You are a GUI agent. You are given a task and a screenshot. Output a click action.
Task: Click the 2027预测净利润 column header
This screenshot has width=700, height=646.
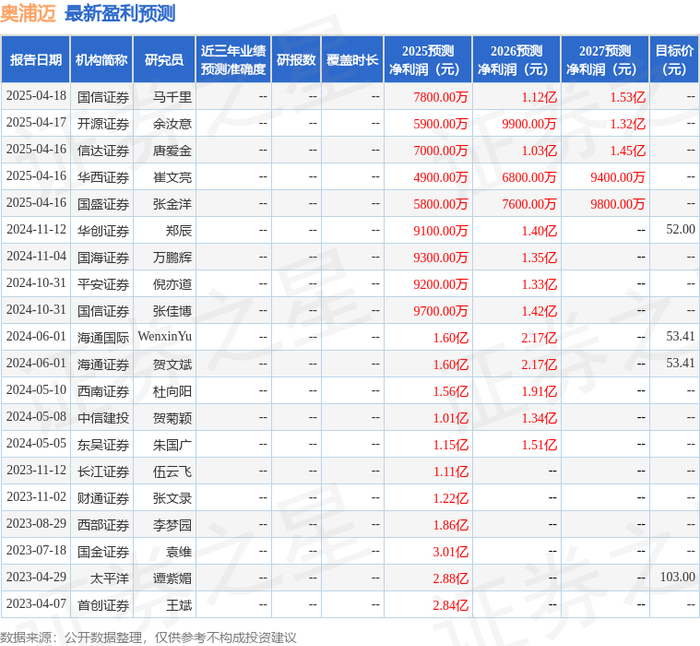click(604, 59)
